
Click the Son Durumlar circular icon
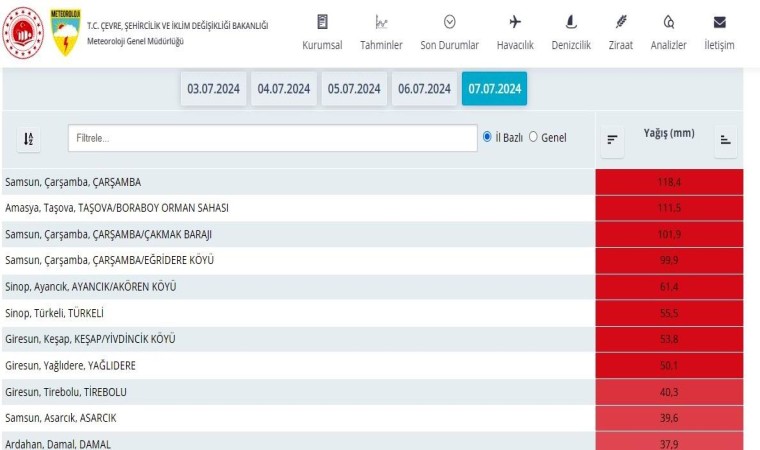click(x=449, y=22)
